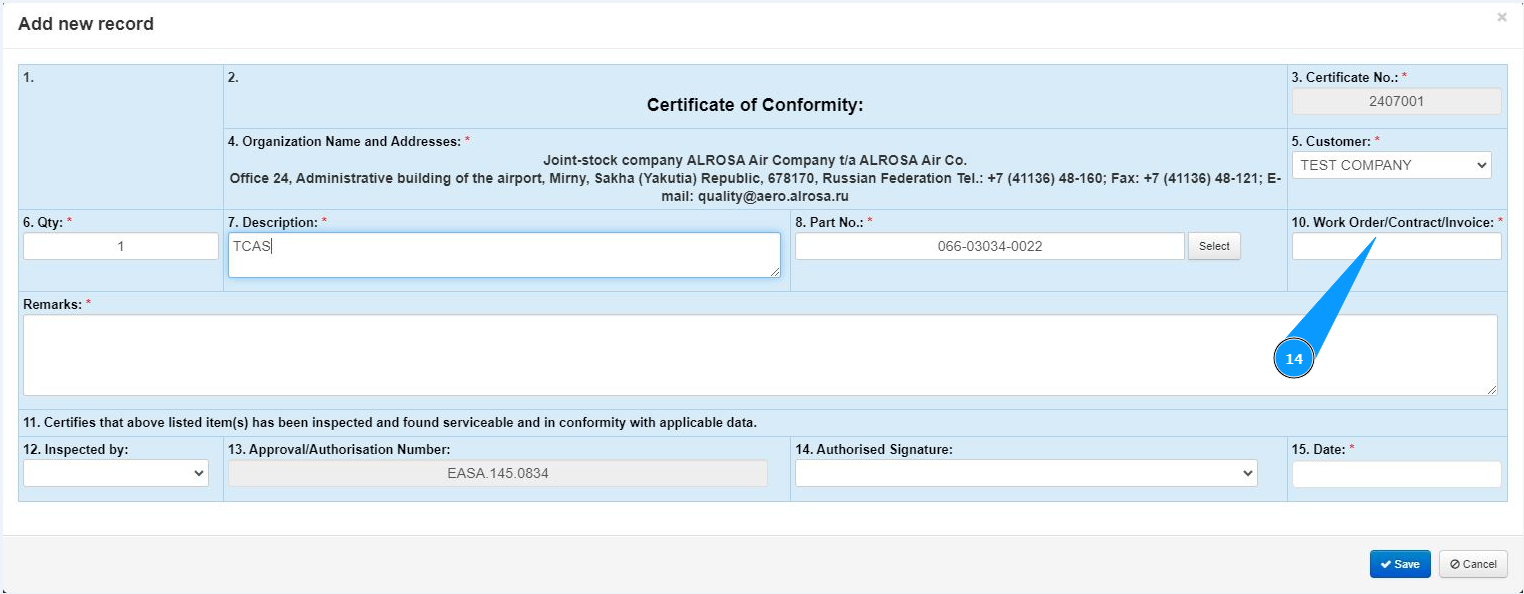1524x594 pixels.
Task: Click the Certificate of Conformity heading
Action: click(755, 105)
